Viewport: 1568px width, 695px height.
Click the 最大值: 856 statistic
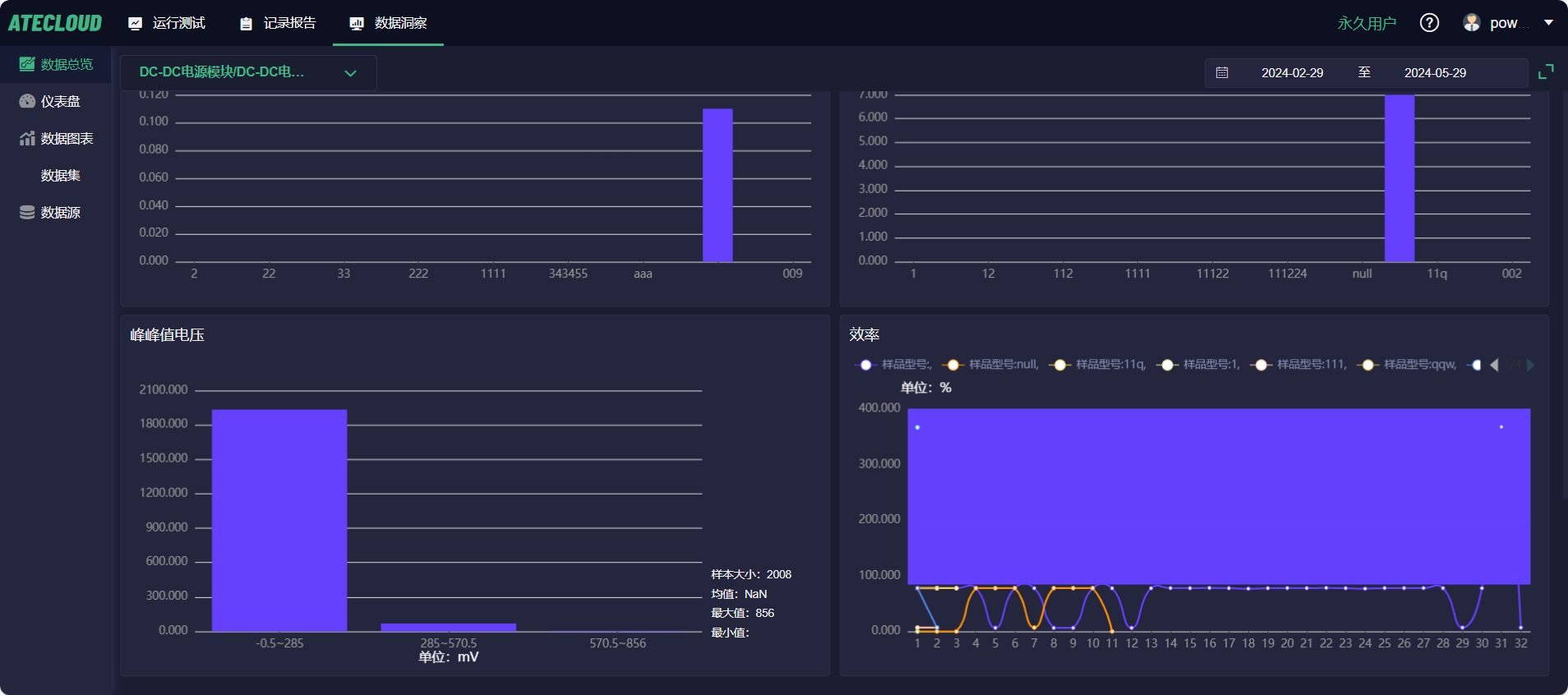point(743,613)
